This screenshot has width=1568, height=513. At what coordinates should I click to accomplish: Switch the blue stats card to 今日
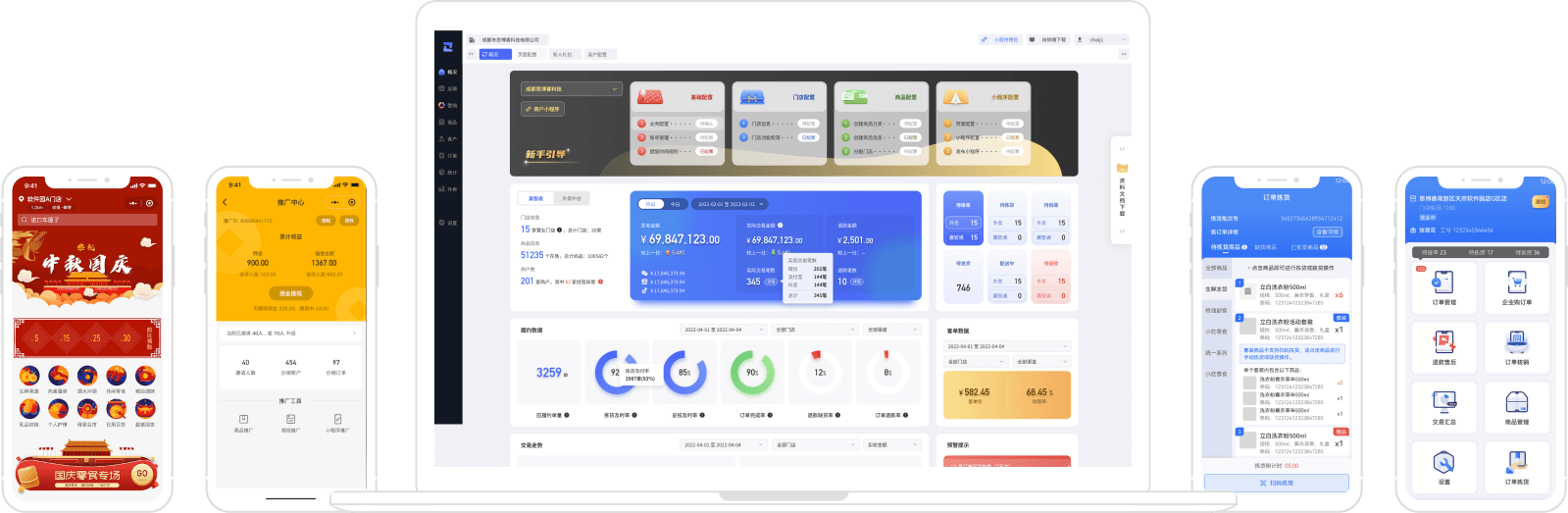point(675,204)
